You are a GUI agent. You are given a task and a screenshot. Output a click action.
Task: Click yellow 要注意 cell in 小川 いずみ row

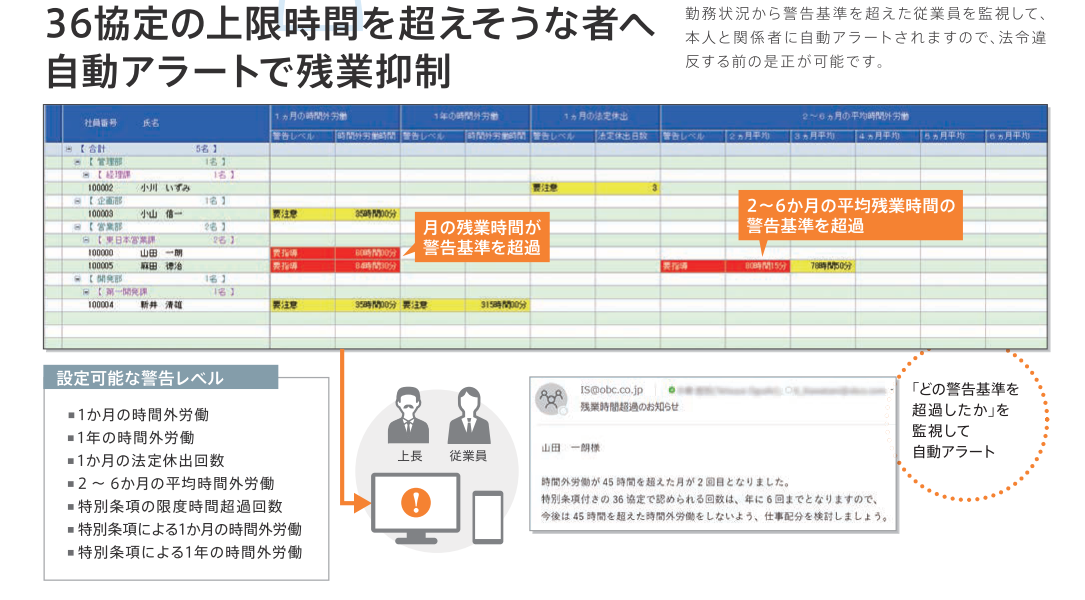562,187
